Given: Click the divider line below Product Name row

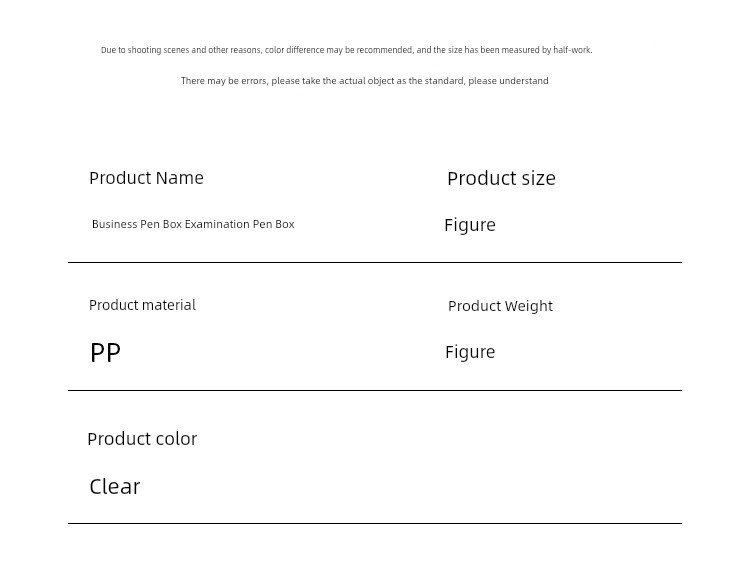Looking at the screenshot, I should [375, 262].
